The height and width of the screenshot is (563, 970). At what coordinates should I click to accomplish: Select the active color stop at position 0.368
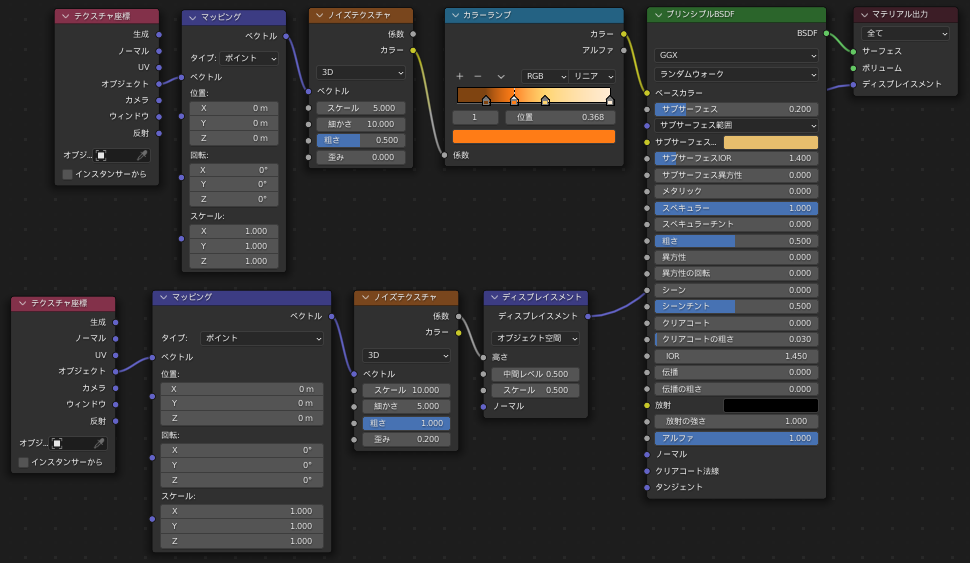click(515, 100)
